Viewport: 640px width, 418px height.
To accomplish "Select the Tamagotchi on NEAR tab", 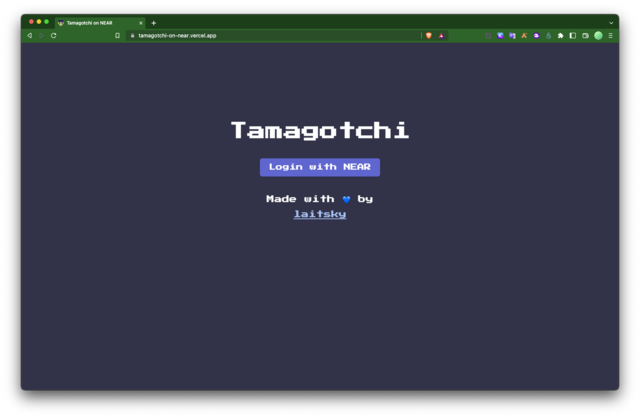I will tap(100, 23).
